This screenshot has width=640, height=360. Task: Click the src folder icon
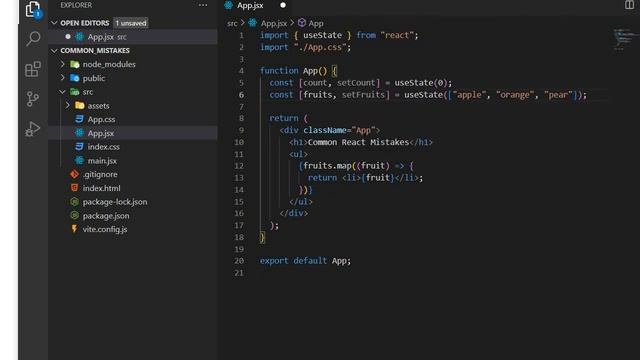75,92
